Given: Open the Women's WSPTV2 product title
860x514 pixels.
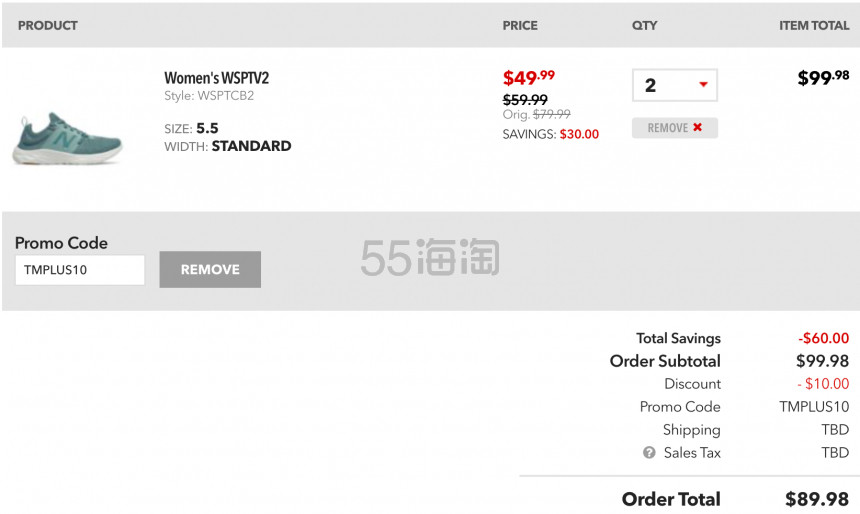Looking at the screenshot, I should point(217,78).
